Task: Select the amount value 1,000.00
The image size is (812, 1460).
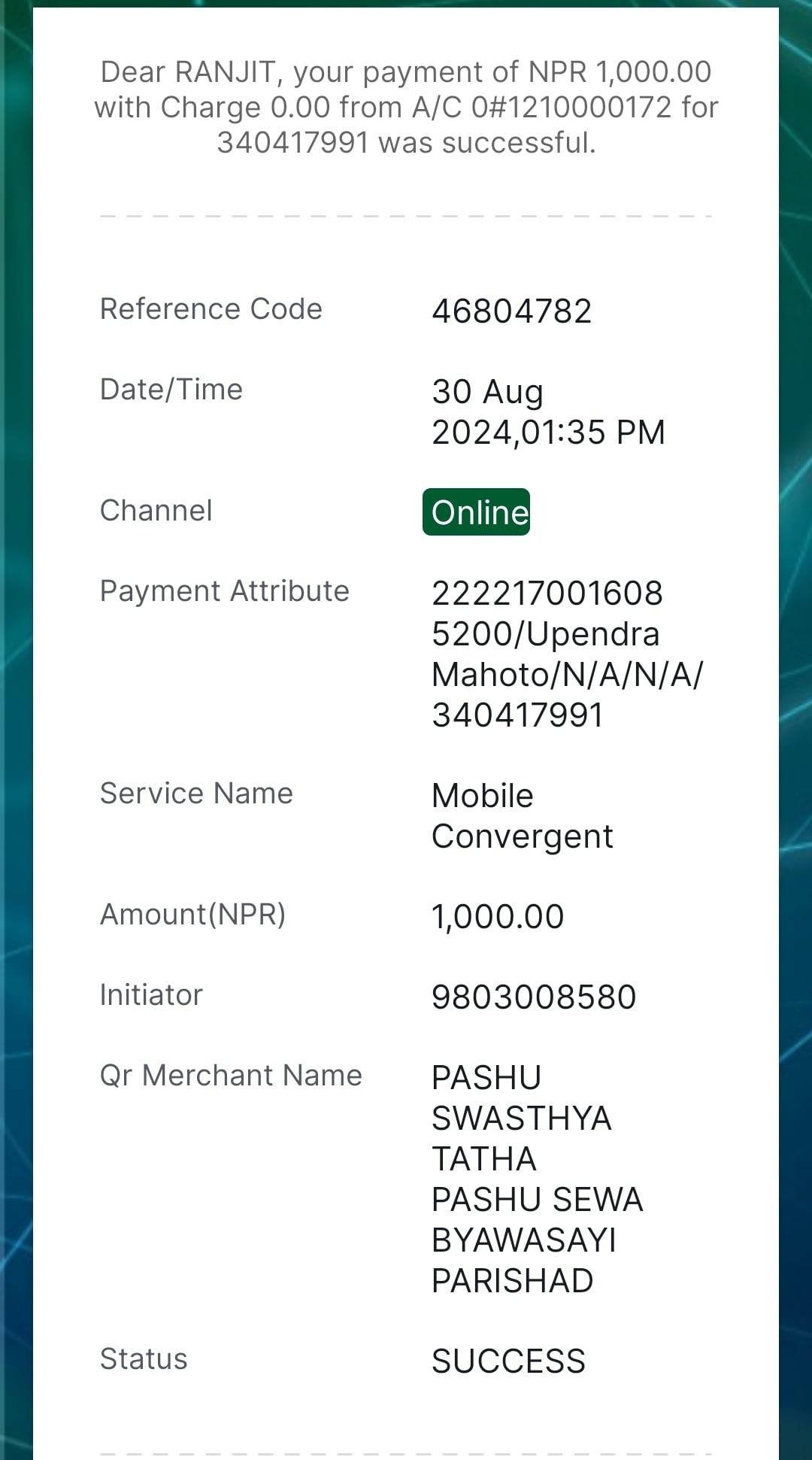Action: click(x=497, y=917)
